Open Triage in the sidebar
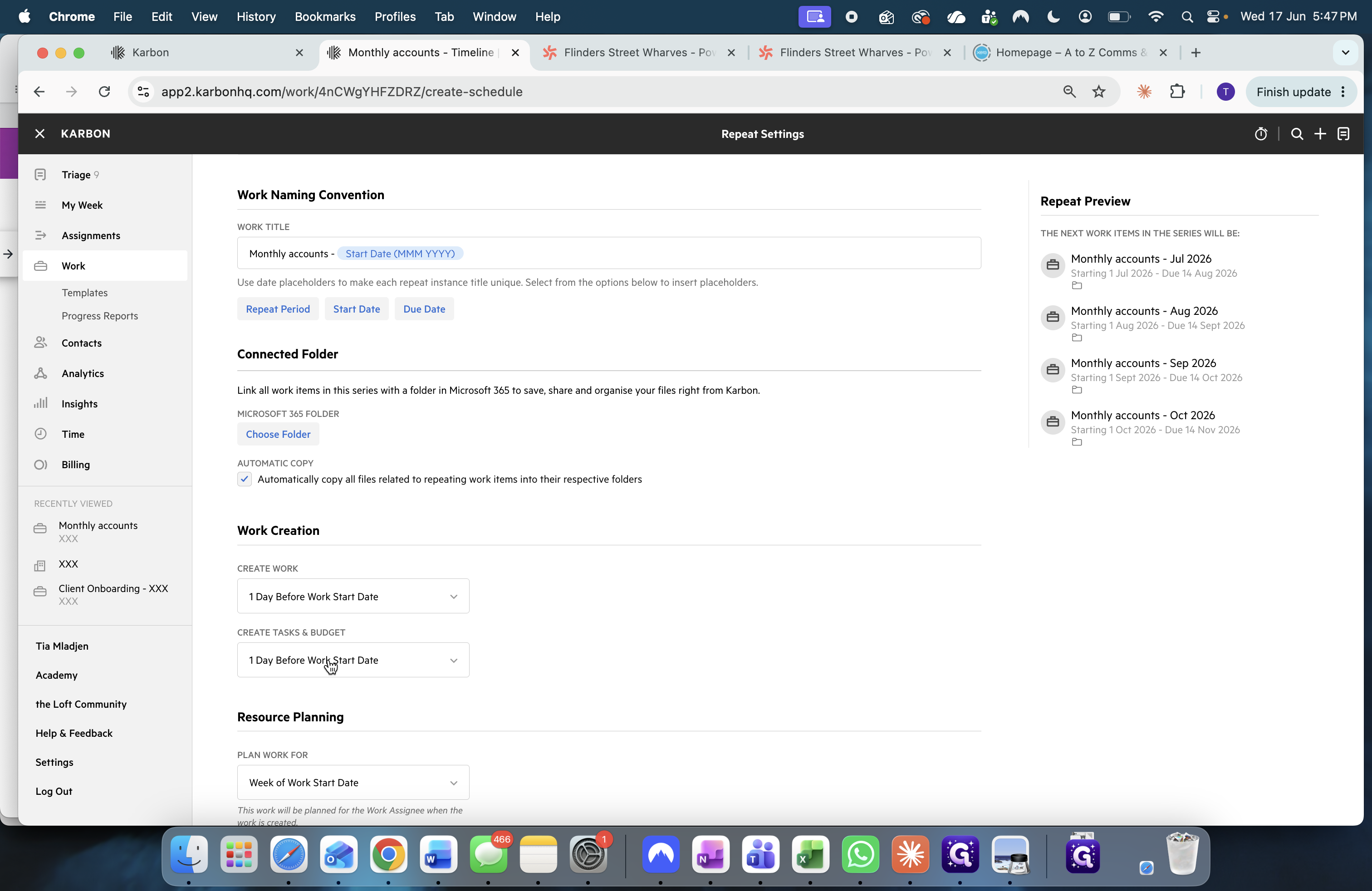 tap(105, 175)
